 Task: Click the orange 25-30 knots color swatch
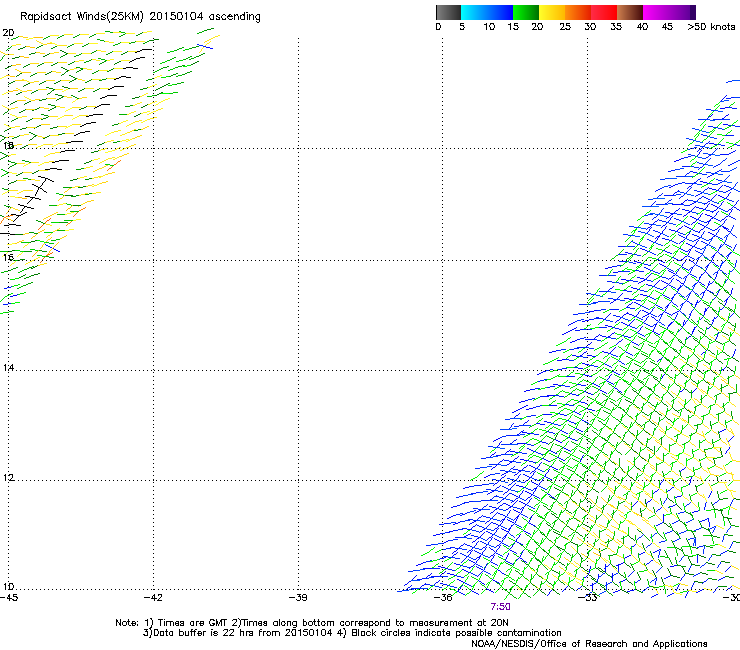(577, 12)
